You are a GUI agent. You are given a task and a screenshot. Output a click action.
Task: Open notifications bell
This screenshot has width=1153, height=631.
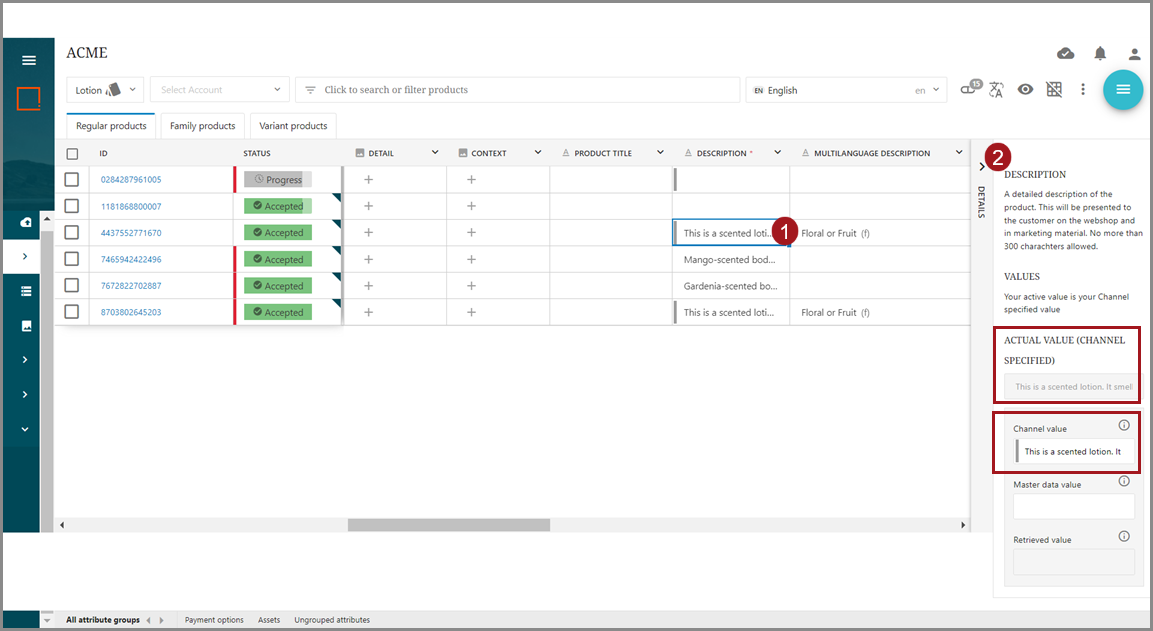[x=1100, y=54]
